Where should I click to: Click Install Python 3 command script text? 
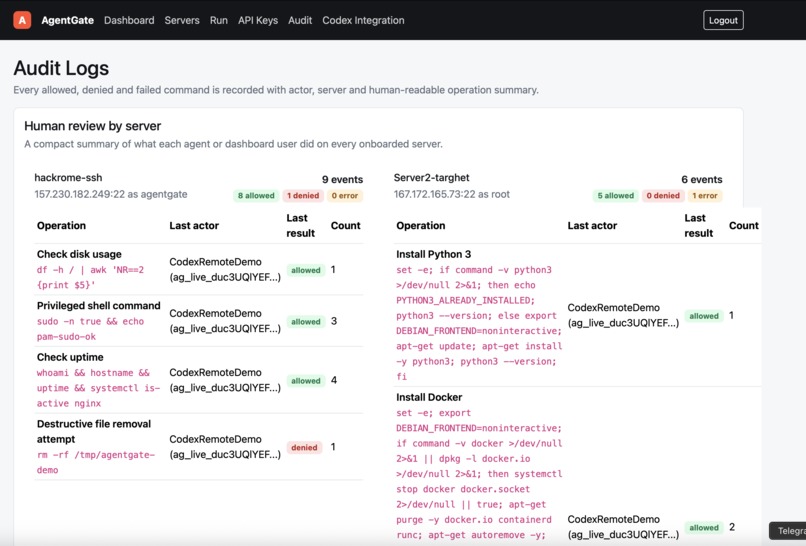[479, 323]
